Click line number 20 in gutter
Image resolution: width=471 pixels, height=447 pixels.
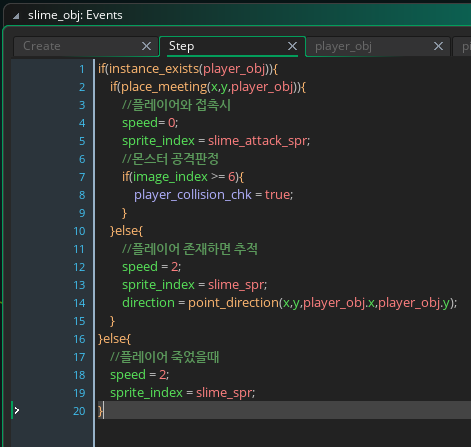(79, 411)
